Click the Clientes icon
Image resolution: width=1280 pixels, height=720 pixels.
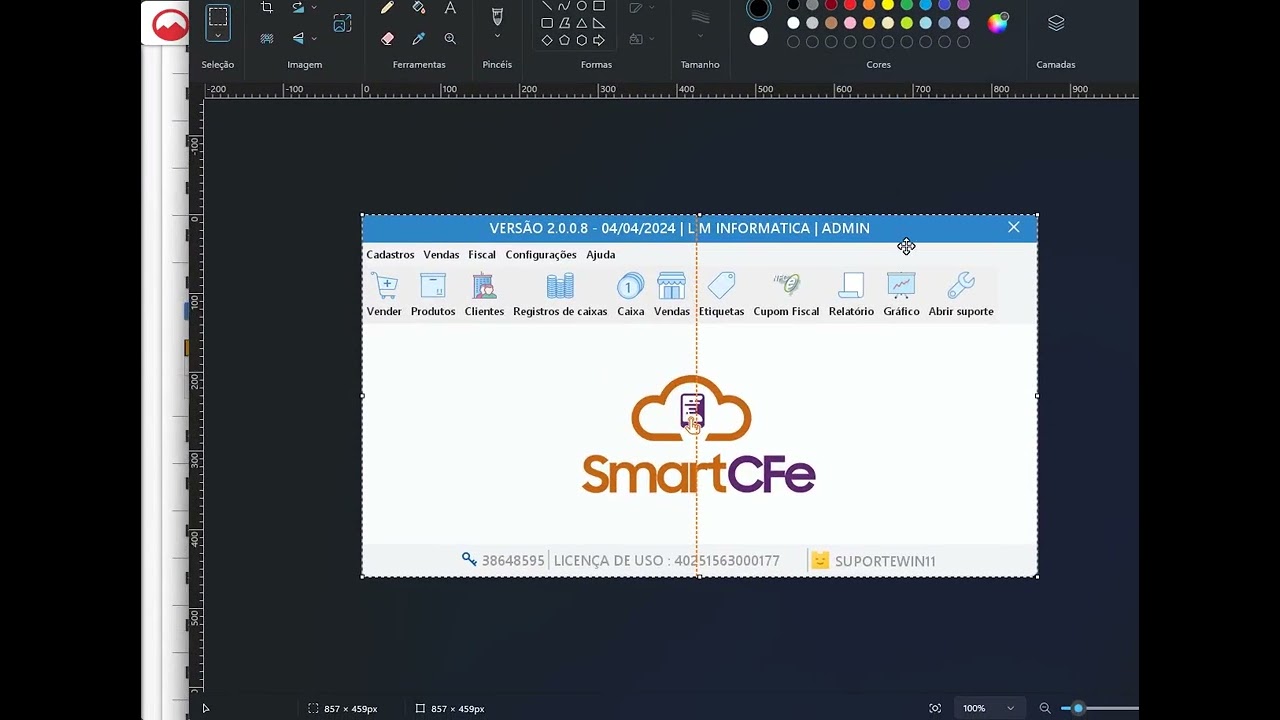484,286
